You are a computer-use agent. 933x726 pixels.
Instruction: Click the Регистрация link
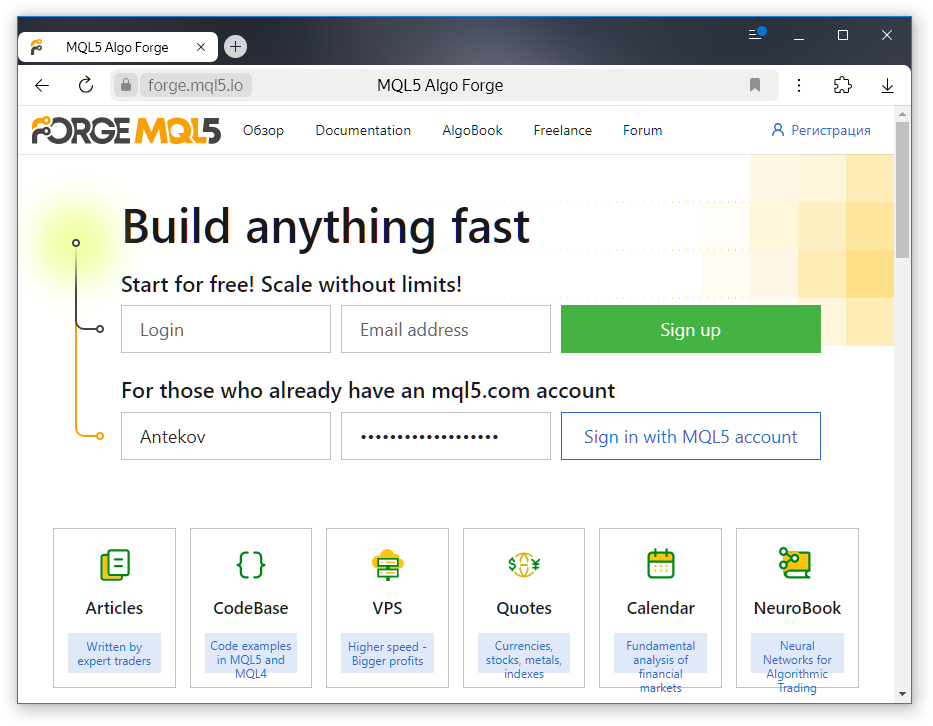coord(830,130)
